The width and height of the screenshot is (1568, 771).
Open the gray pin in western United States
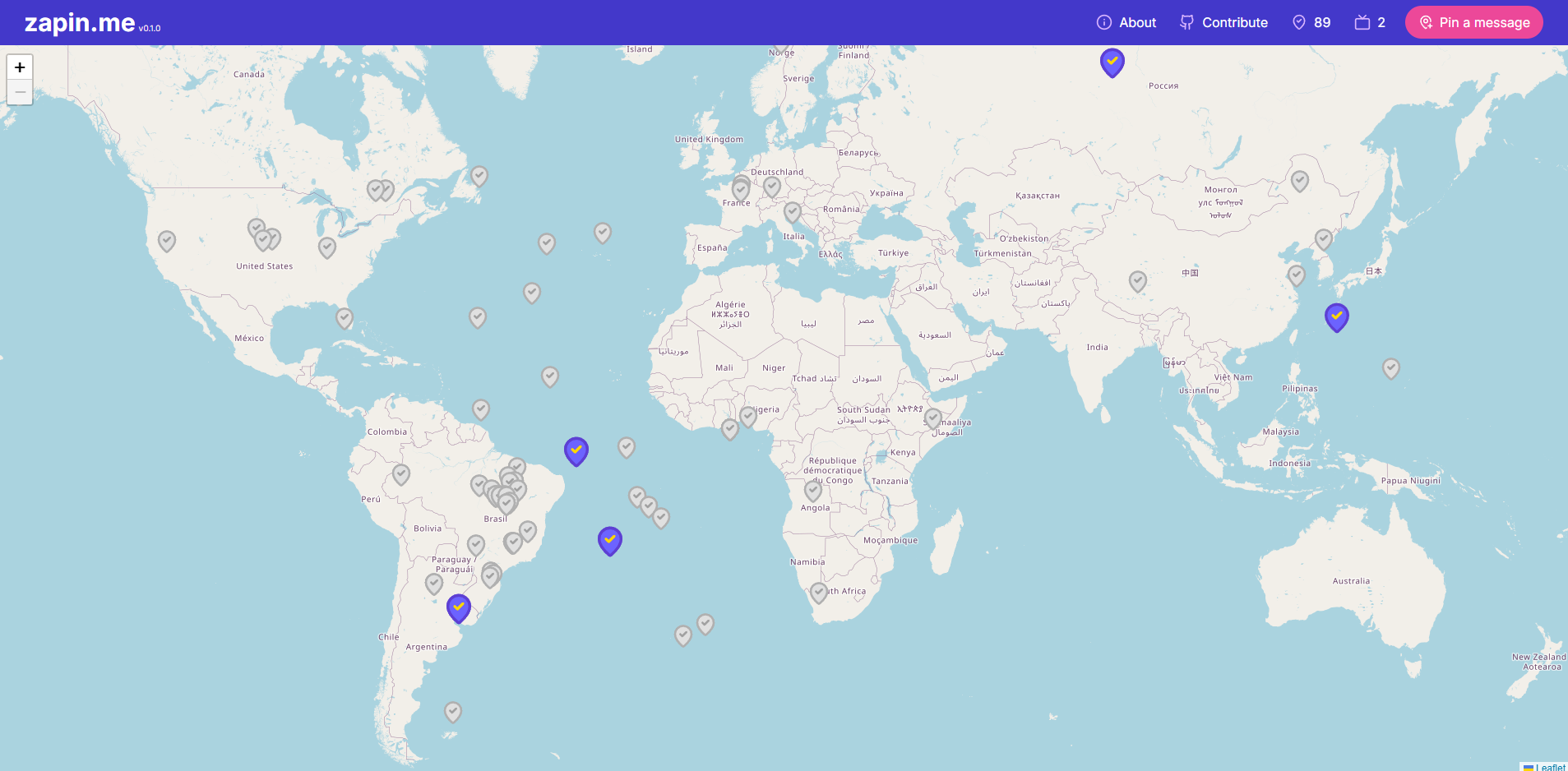click(x=167, y=241)
